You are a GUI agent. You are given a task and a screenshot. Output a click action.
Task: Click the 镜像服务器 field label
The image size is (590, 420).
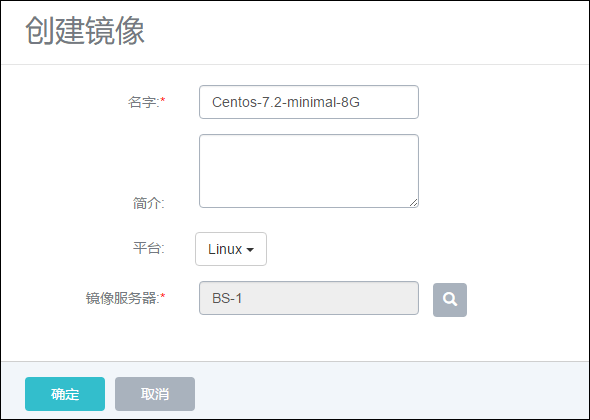pos(123,298)
